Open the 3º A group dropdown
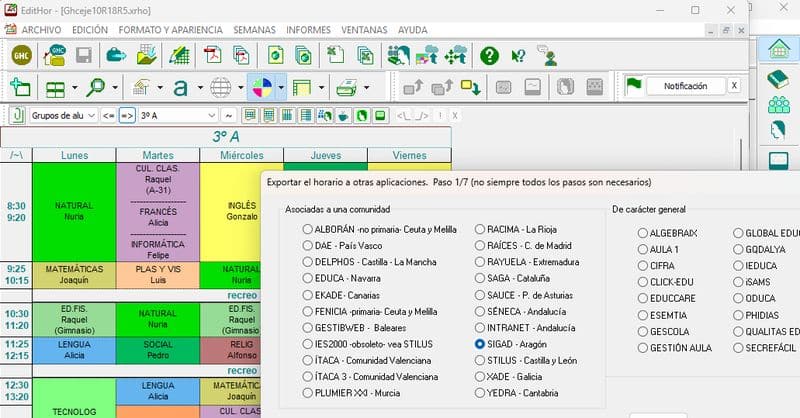Screen dimensions: 800x418 (x=178, y=115)
